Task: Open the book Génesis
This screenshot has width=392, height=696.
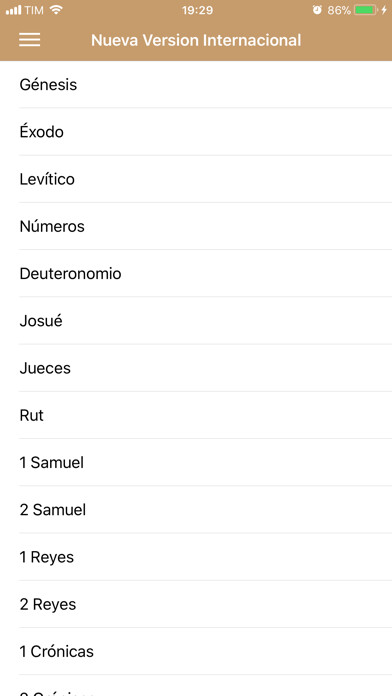Action: [x=196, y=84]
